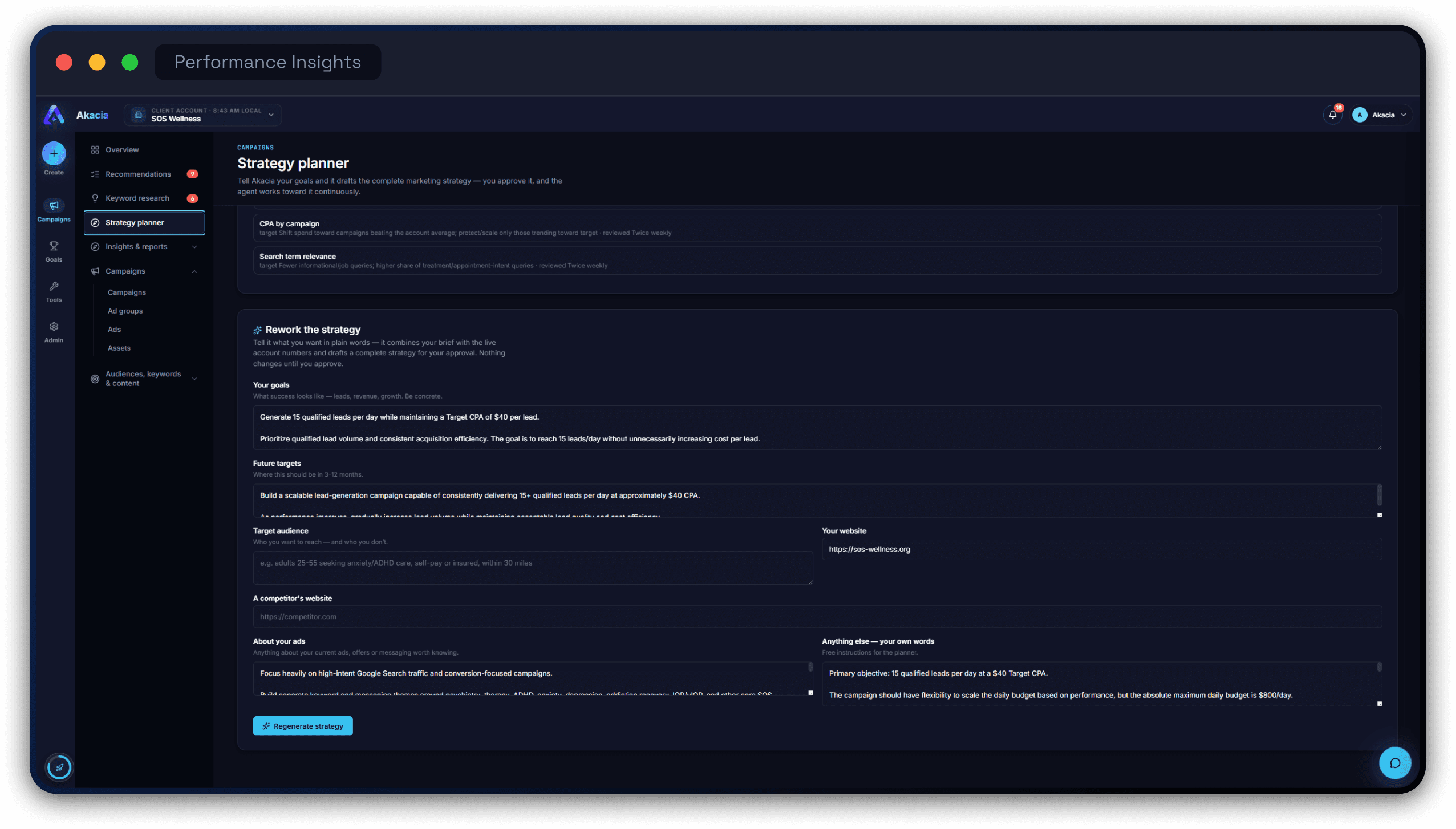This screenshot has height=829, width=1456.
Task: Click the Rework the strategy sparkle icon
Action: tap(258, 330)
